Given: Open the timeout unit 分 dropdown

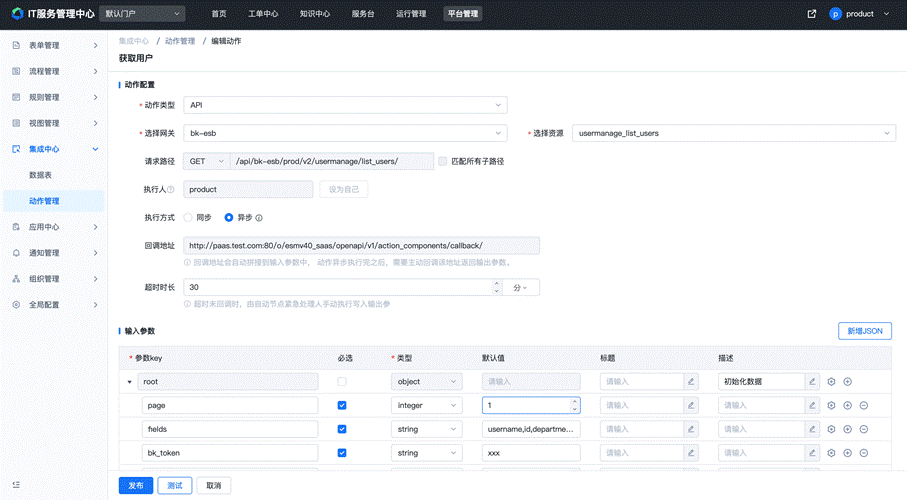Looking at the screenshot, I should click(x=521, y=287).
